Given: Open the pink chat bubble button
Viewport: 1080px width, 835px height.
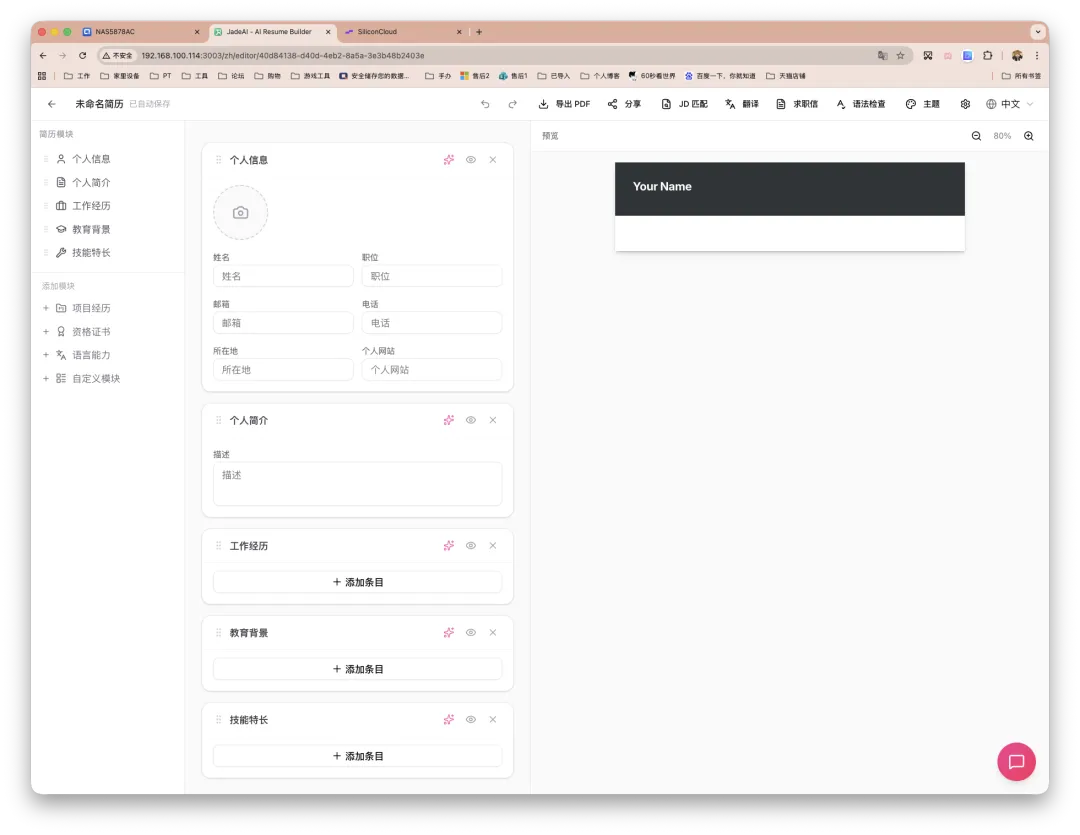Looking at the screenshot, I should (x=1016, y=761).
